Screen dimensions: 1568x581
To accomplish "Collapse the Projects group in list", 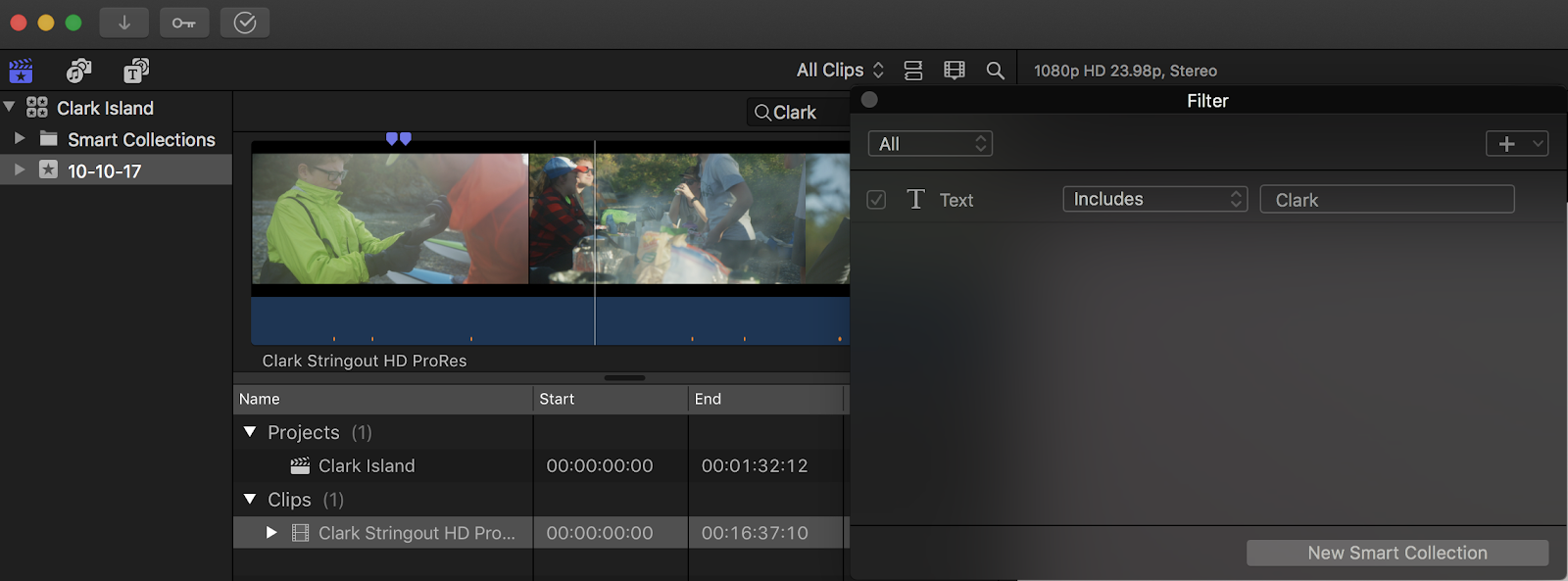I will coord(250,432).
